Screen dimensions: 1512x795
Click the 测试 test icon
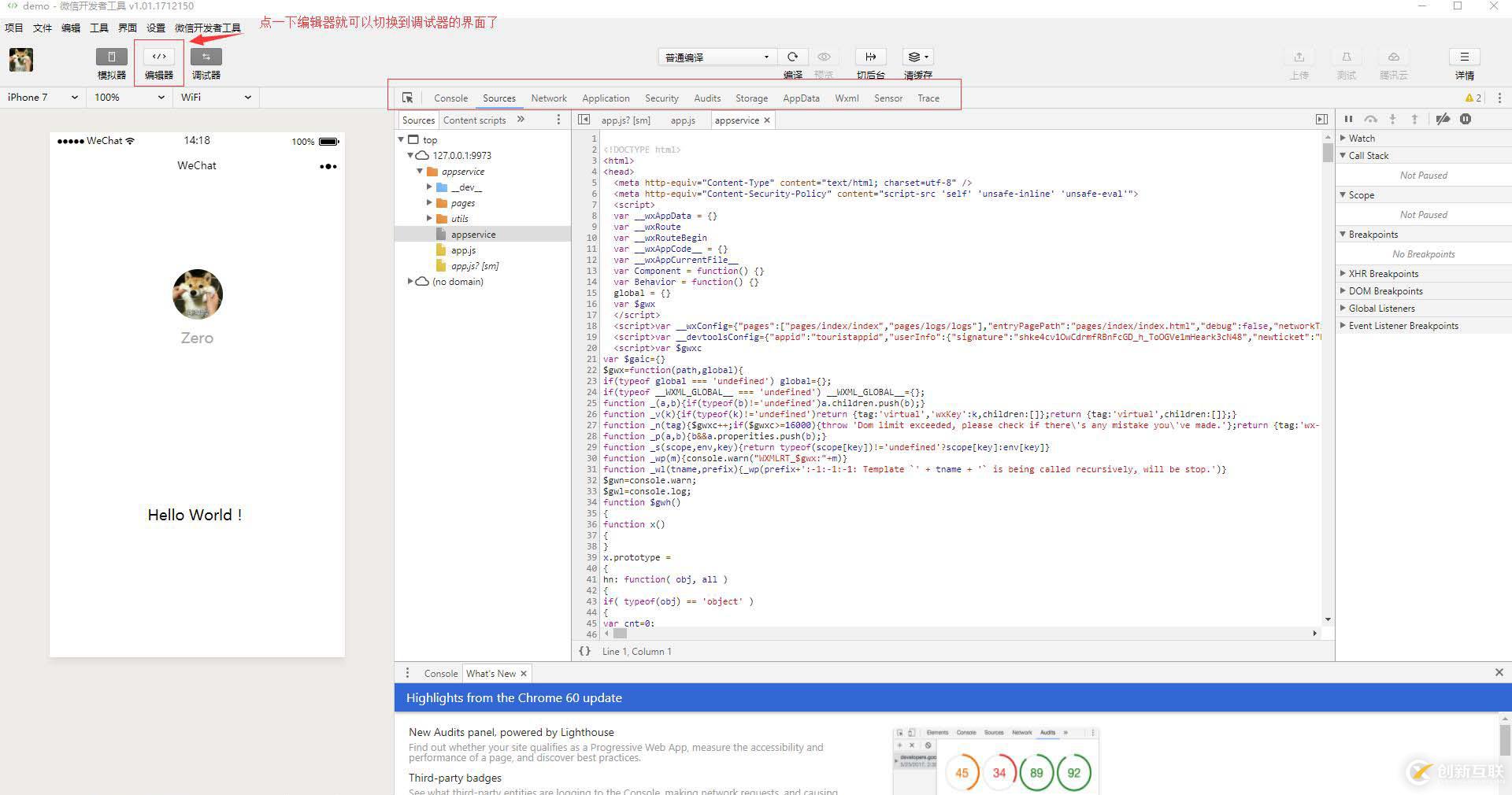click(1347, 57)
